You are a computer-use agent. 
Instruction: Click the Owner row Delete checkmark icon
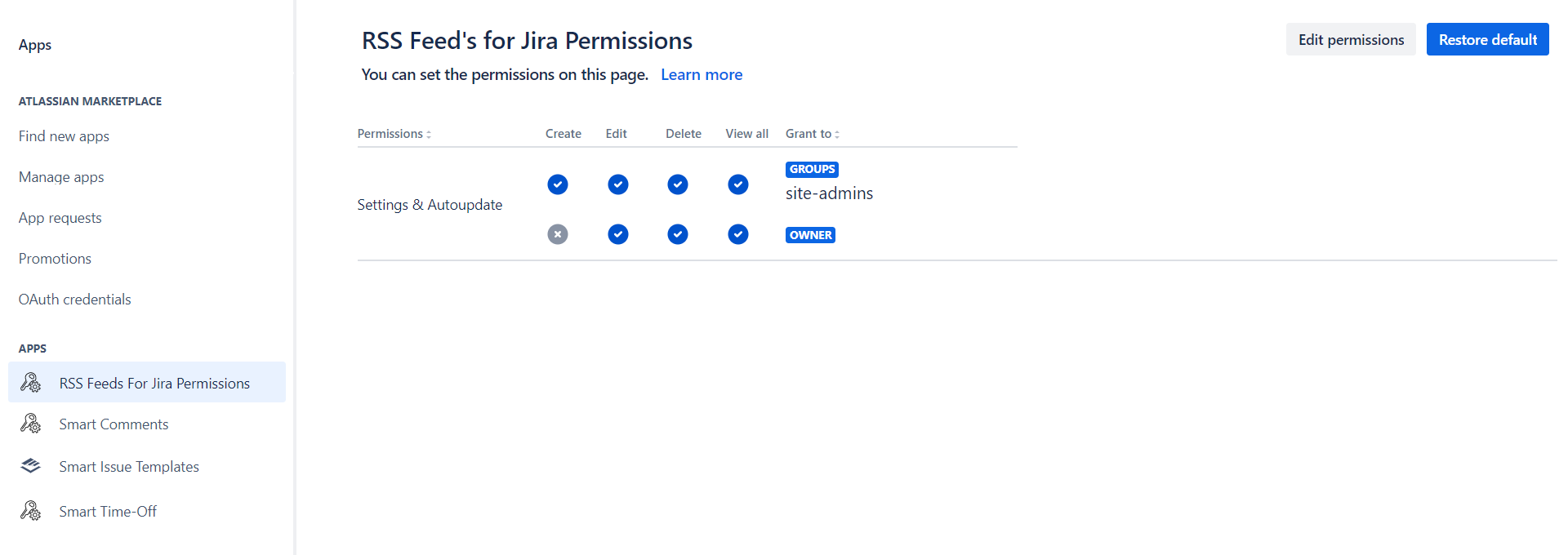pos(678,235)
